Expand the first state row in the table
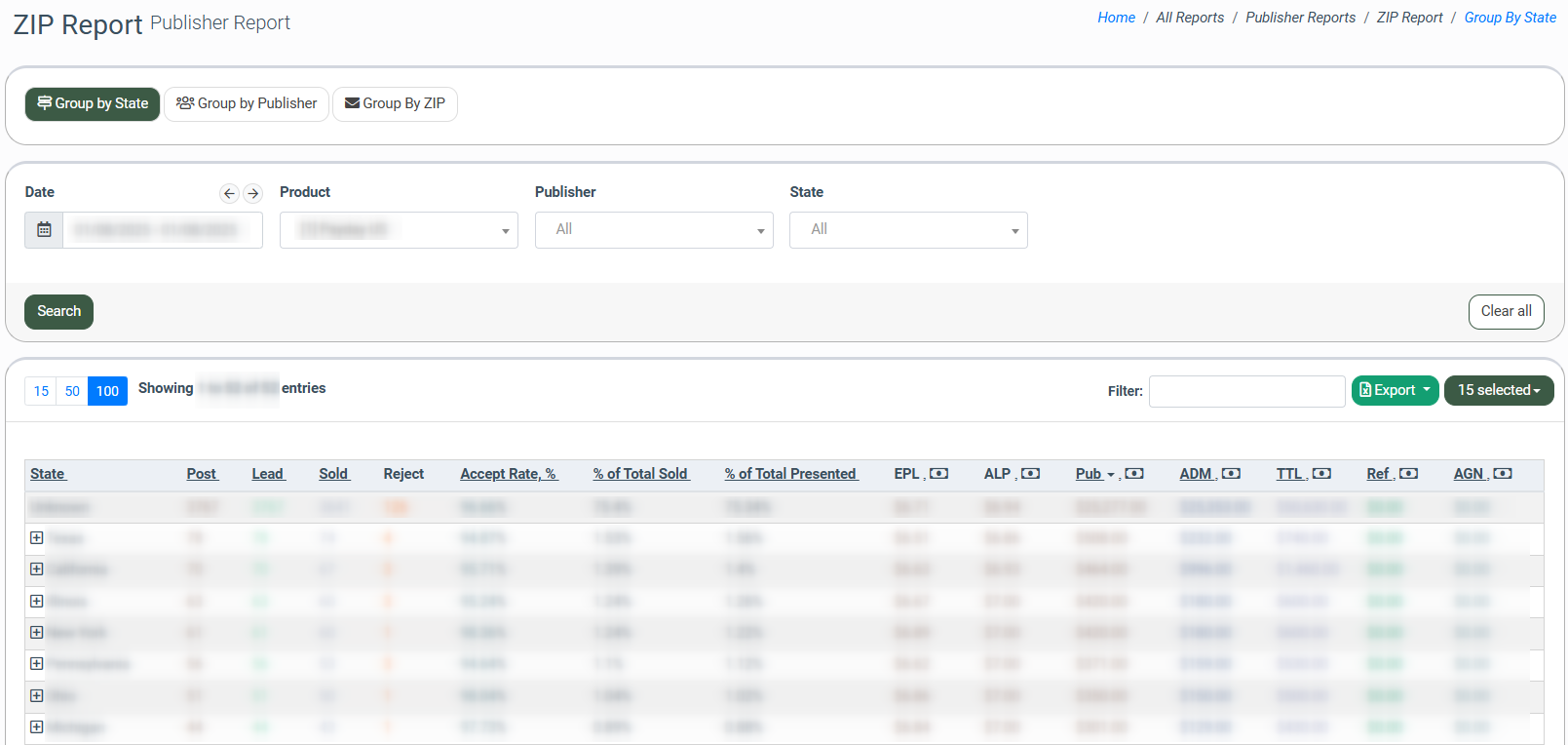Viewport: 1568px width, 745px height. click(x=37, y=538)
